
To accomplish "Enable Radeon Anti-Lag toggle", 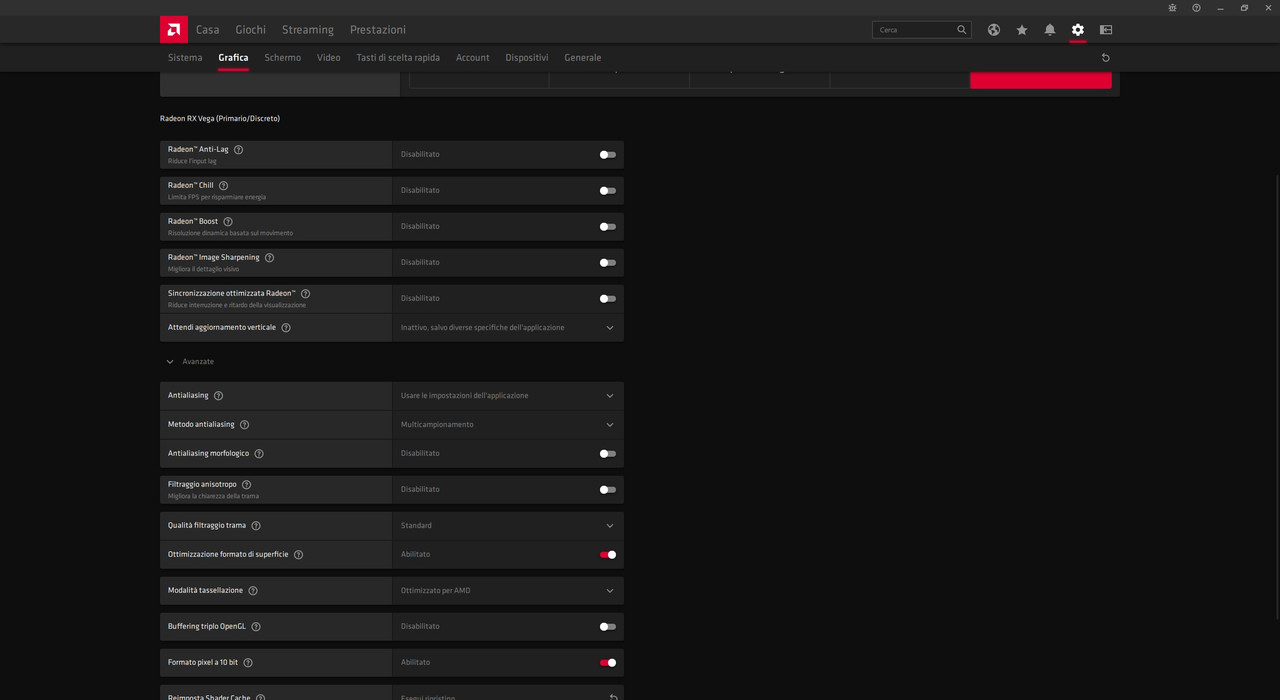I will pos(608,155).
